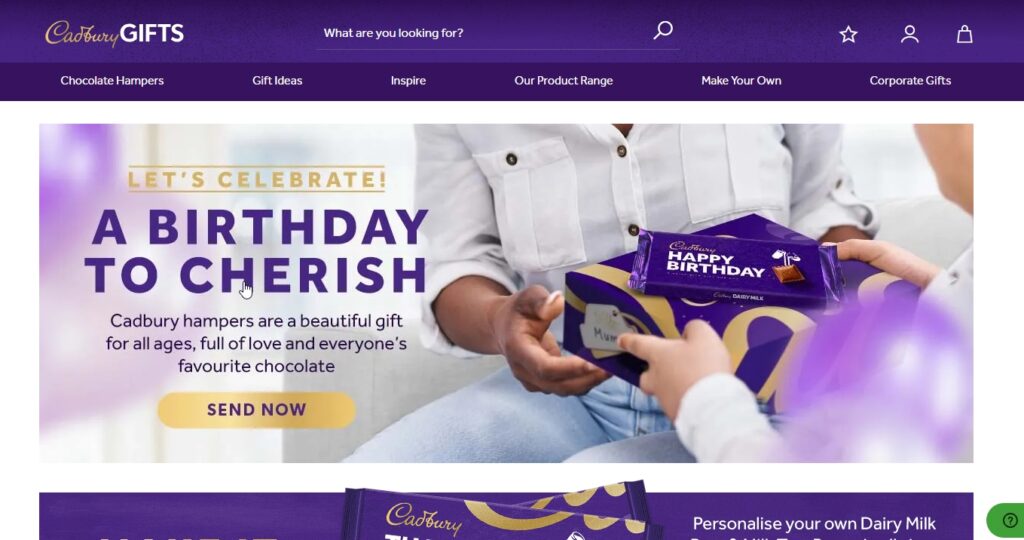Open the Chocolate Hampers menu
Screen dimensions: 1024x540
pos(112,80)
